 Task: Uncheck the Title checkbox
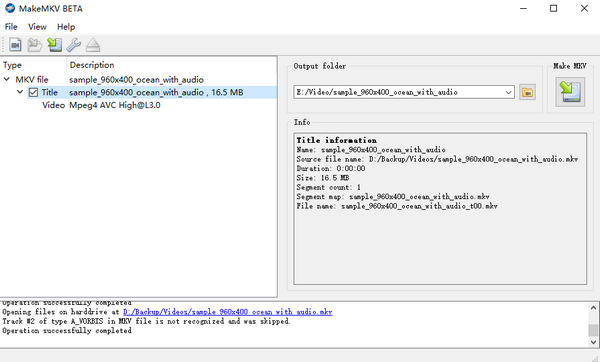tap(33, 92)
